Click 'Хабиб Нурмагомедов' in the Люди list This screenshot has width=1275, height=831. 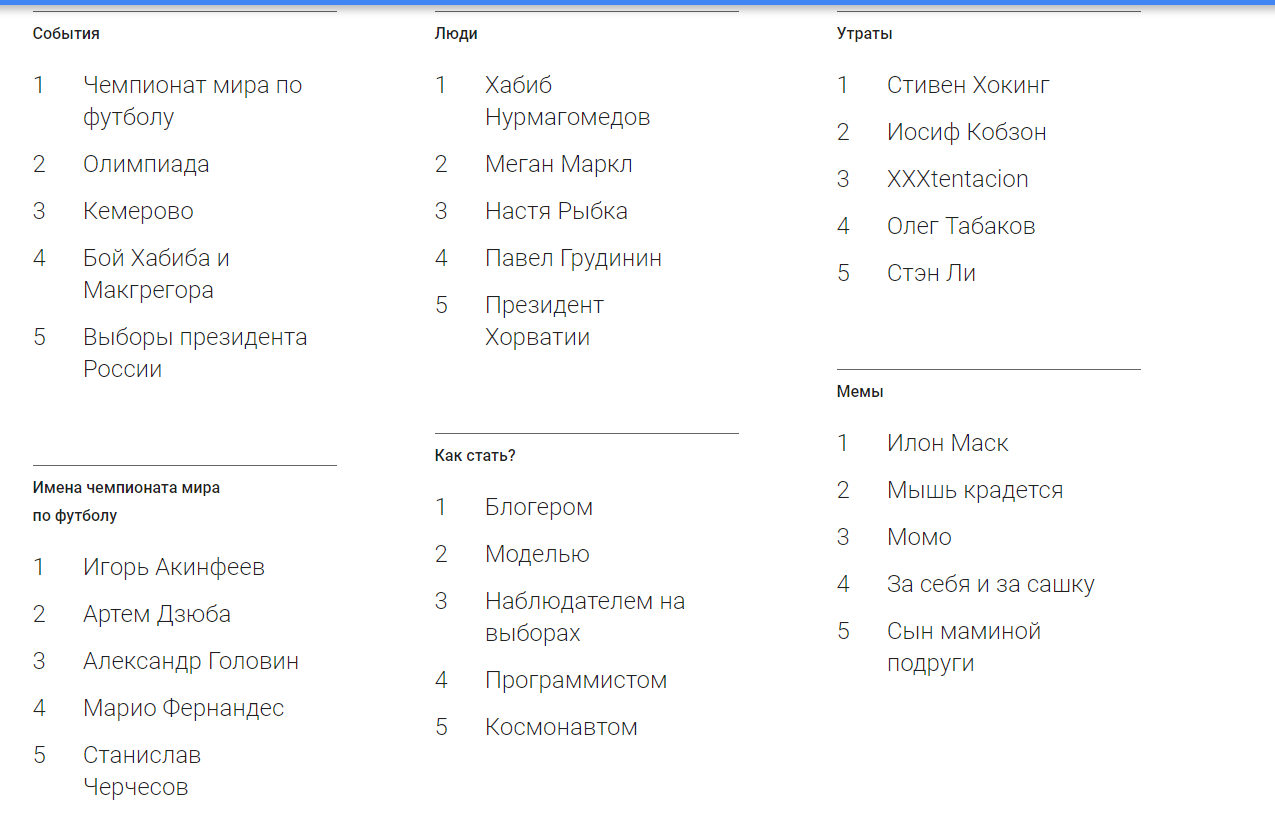click(x=567, y=101)
